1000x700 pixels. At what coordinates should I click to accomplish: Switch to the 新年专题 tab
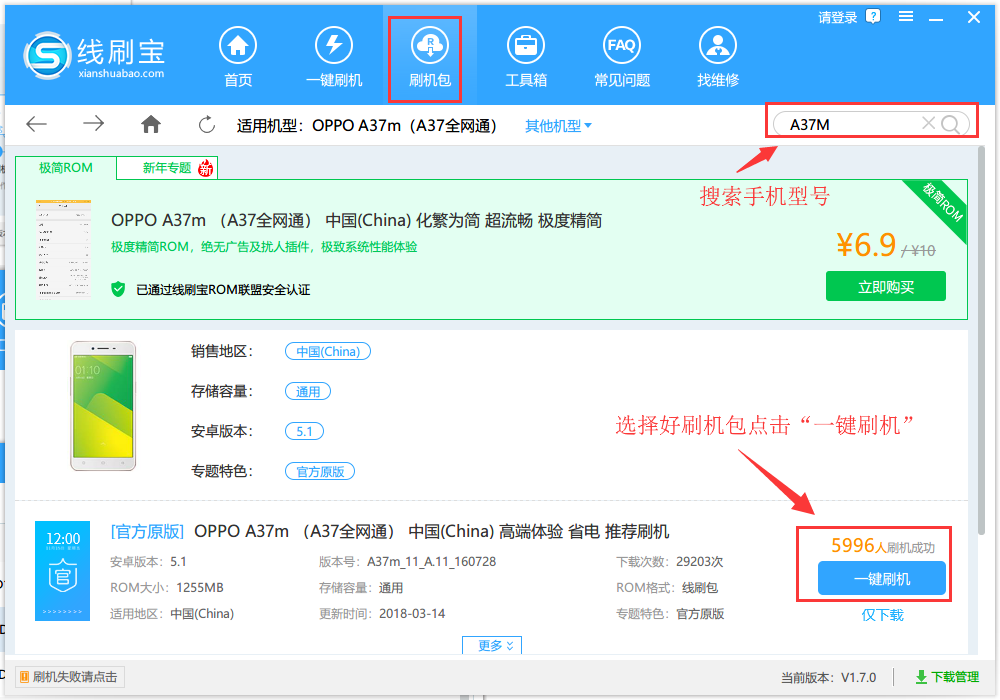coord(167,168)
